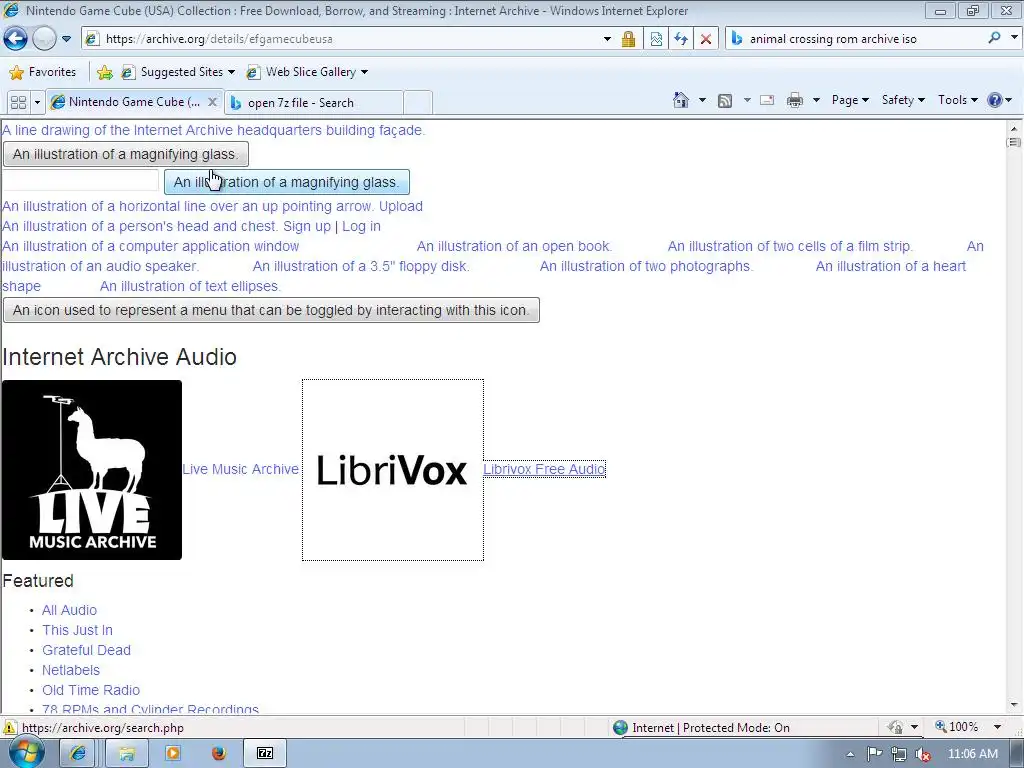This screenshot has height=768, width=1024.
Task: Click the Live Music Archive llama thumbnail
Action: point(92,470)
